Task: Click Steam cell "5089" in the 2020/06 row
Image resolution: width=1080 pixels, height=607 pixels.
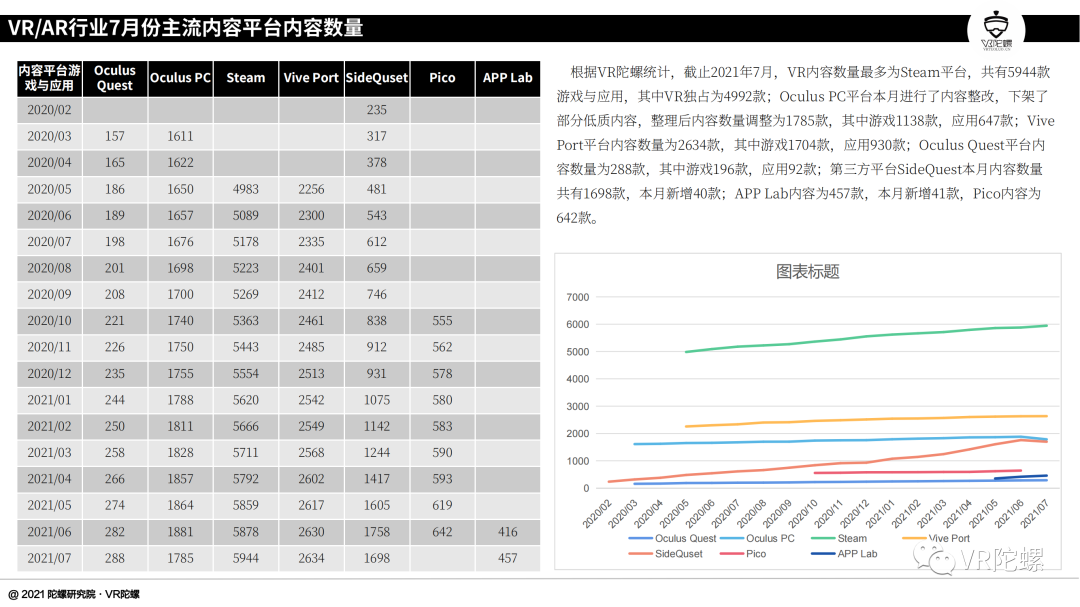Action: (246, 215)
